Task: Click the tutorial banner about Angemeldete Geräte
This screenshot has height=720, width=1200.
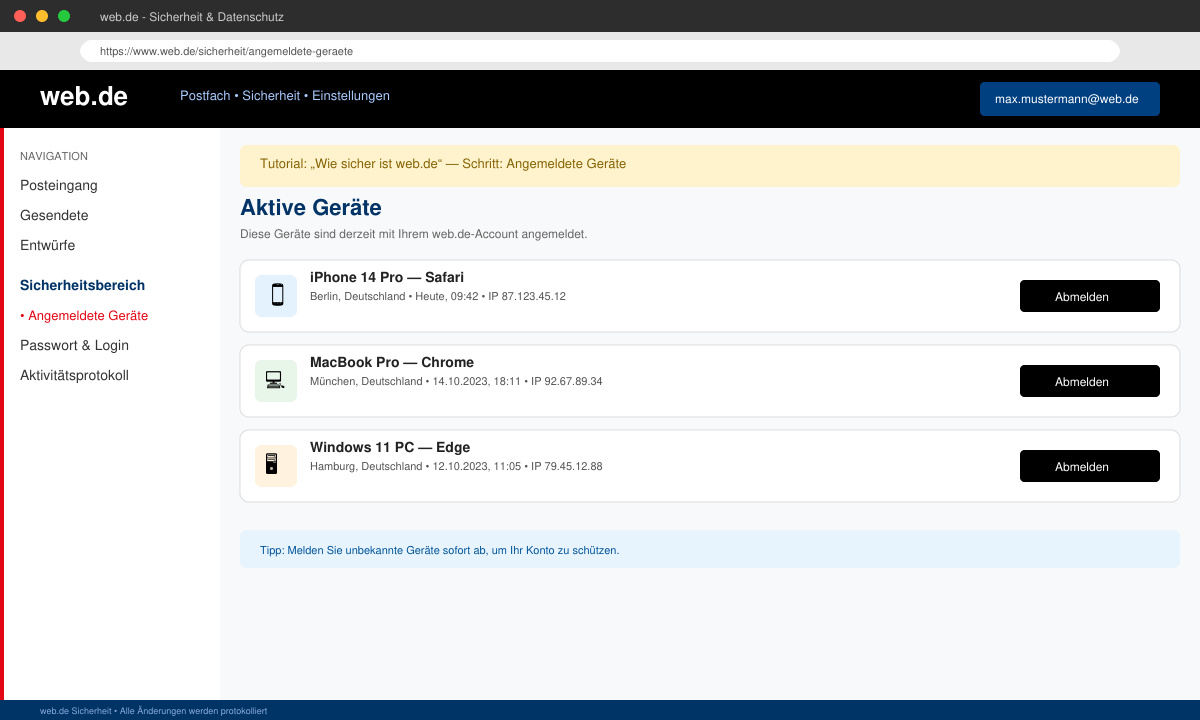Action: [x=710, y=165]
